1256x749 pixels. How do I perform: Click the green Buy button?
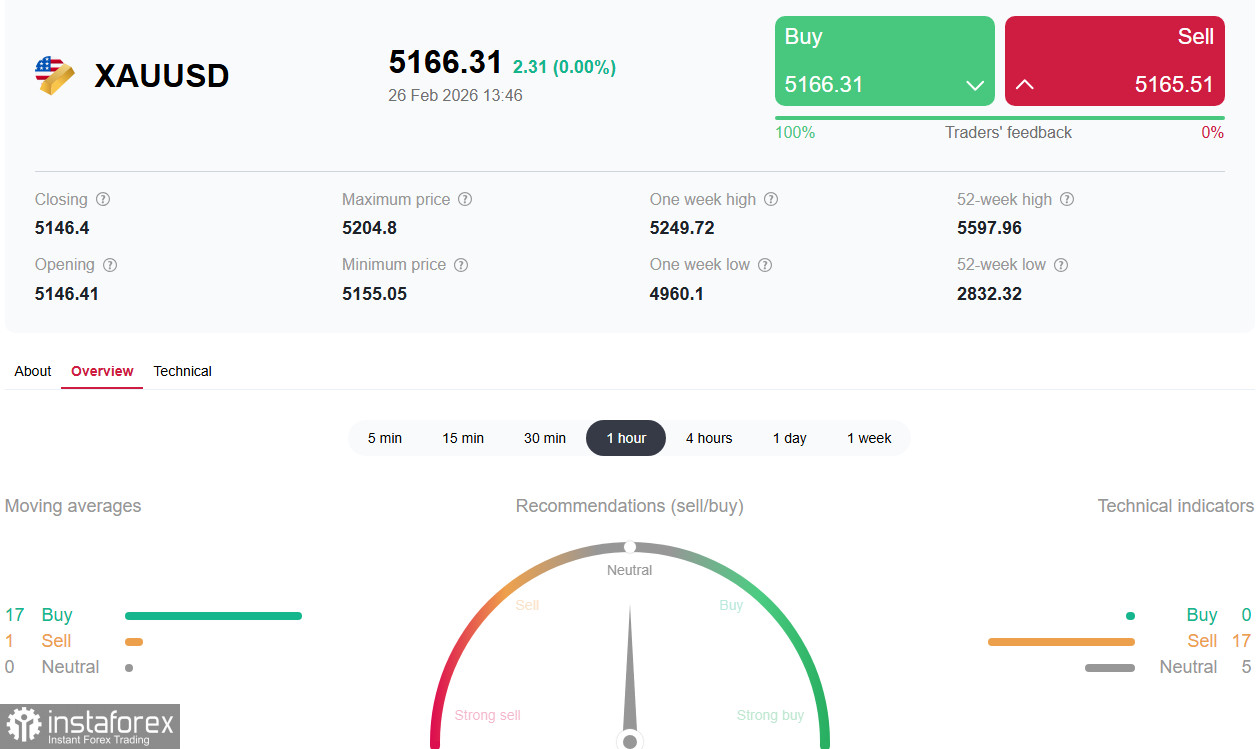[x=885, y=61]
